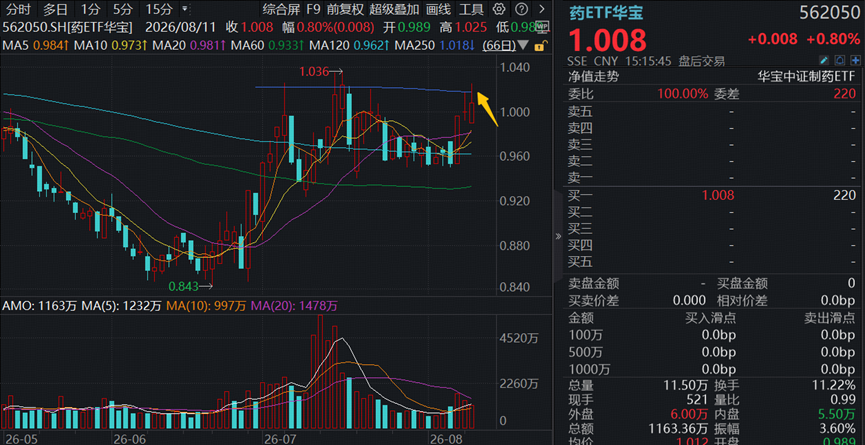Open the 画线 drawing tools
Image resolution: width=865 pixels, height=445 pixels.
[x=439, y=9]
